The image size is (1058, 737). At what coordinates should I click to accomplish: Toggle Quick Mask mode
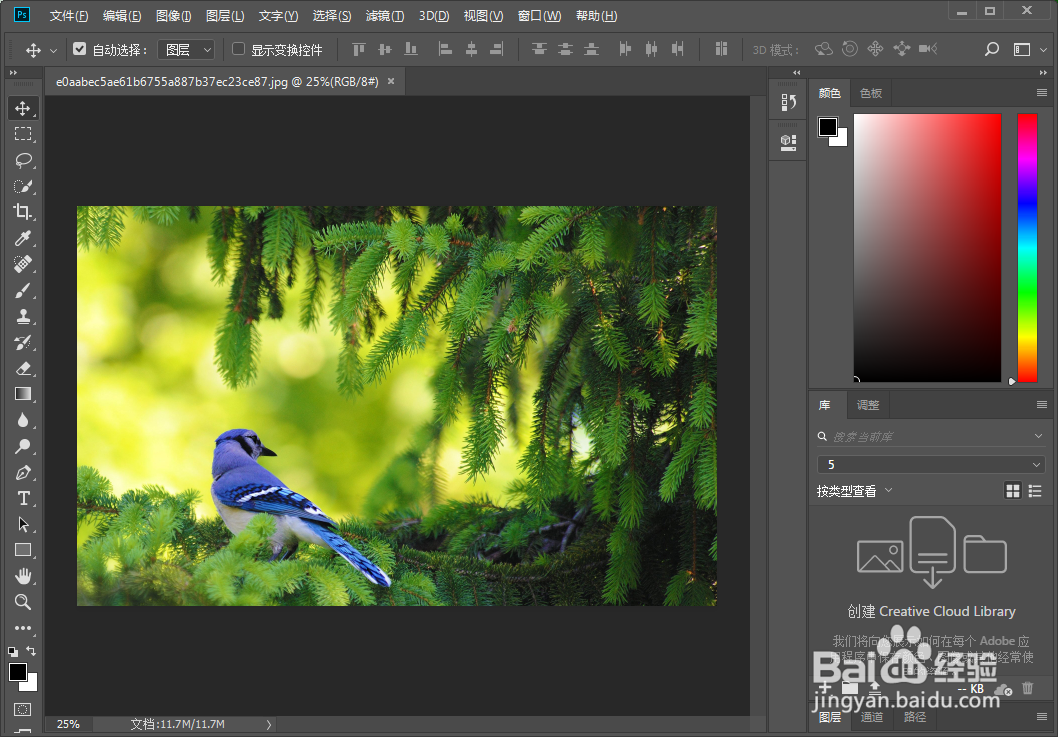[23, 709]
